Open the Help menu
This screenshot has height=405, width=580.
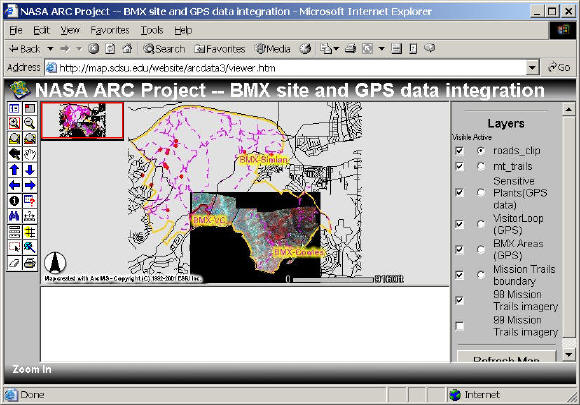pos(183,30)
